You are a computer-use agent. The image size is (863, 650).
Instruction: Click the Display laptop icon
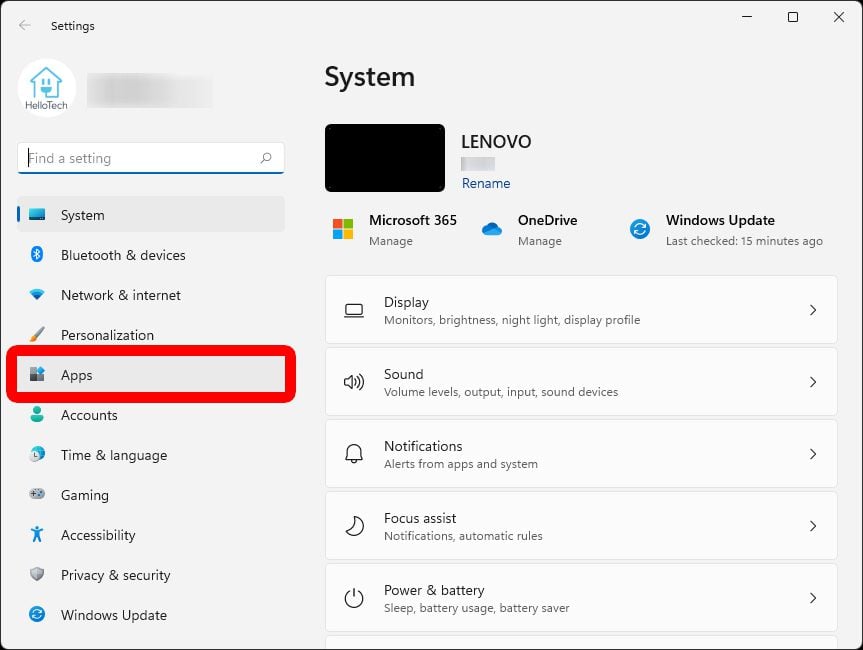354,310
